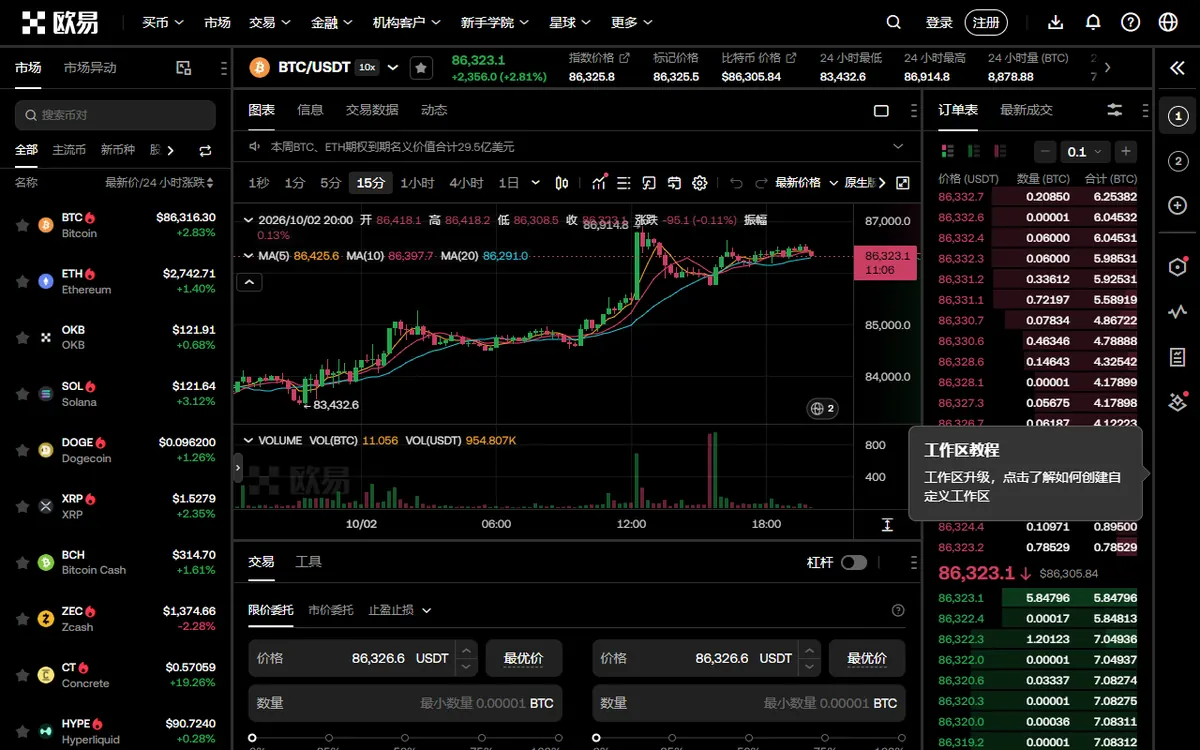Image resolution: width=1200 pixels, height=750 pixels.
Task: Favorite the SOL row star
Action: click(22, 394)
